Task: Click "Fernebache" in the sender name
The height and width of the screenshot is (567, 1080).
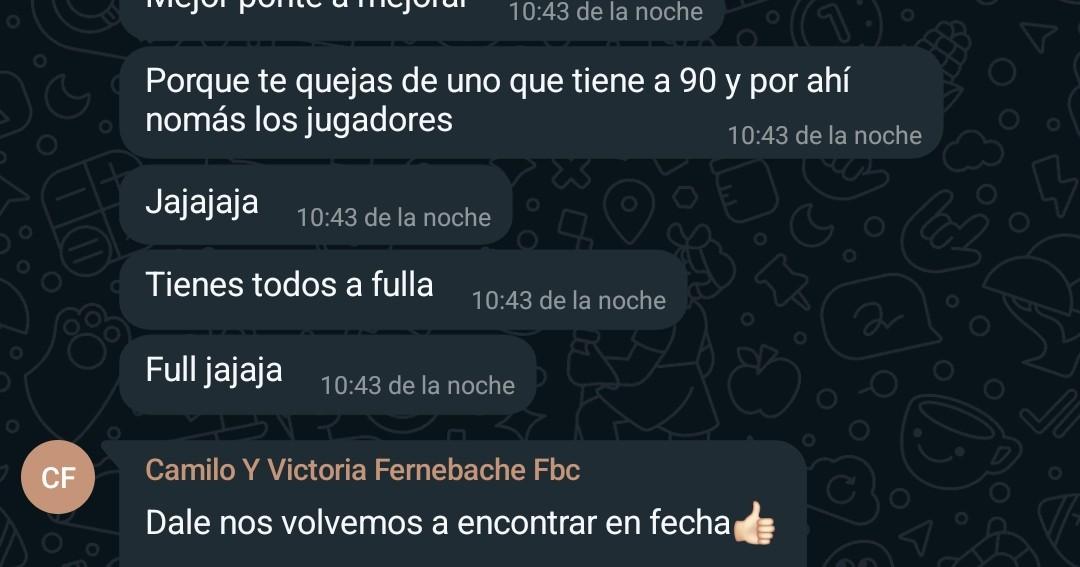Action: [450, 470]
